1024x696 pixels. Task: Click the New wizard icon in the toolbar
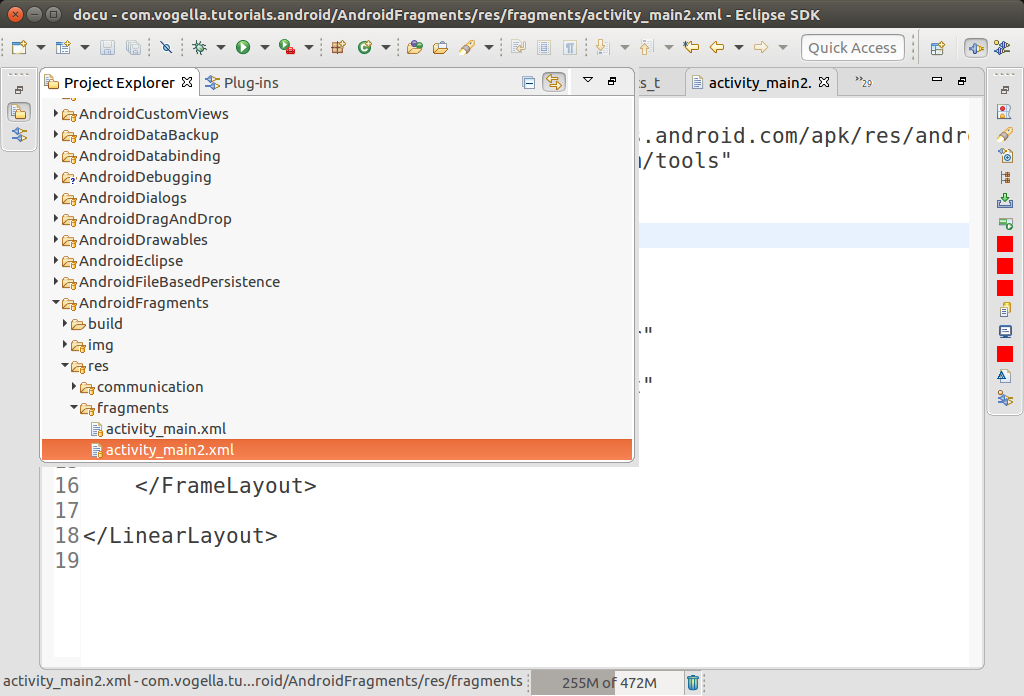[x=20, y=47]
